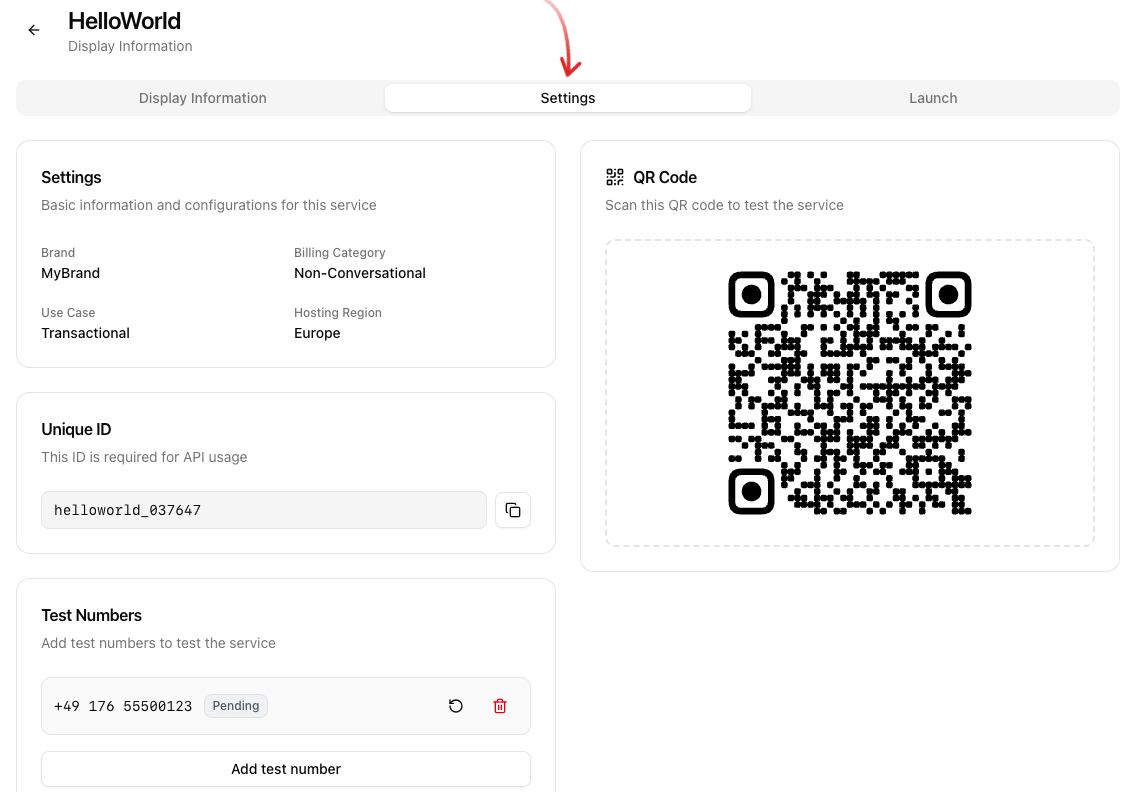Click the Transactional use case value
Image resolution: width=1140 pixels, height=792 pixels.
[x=85, y=333]
